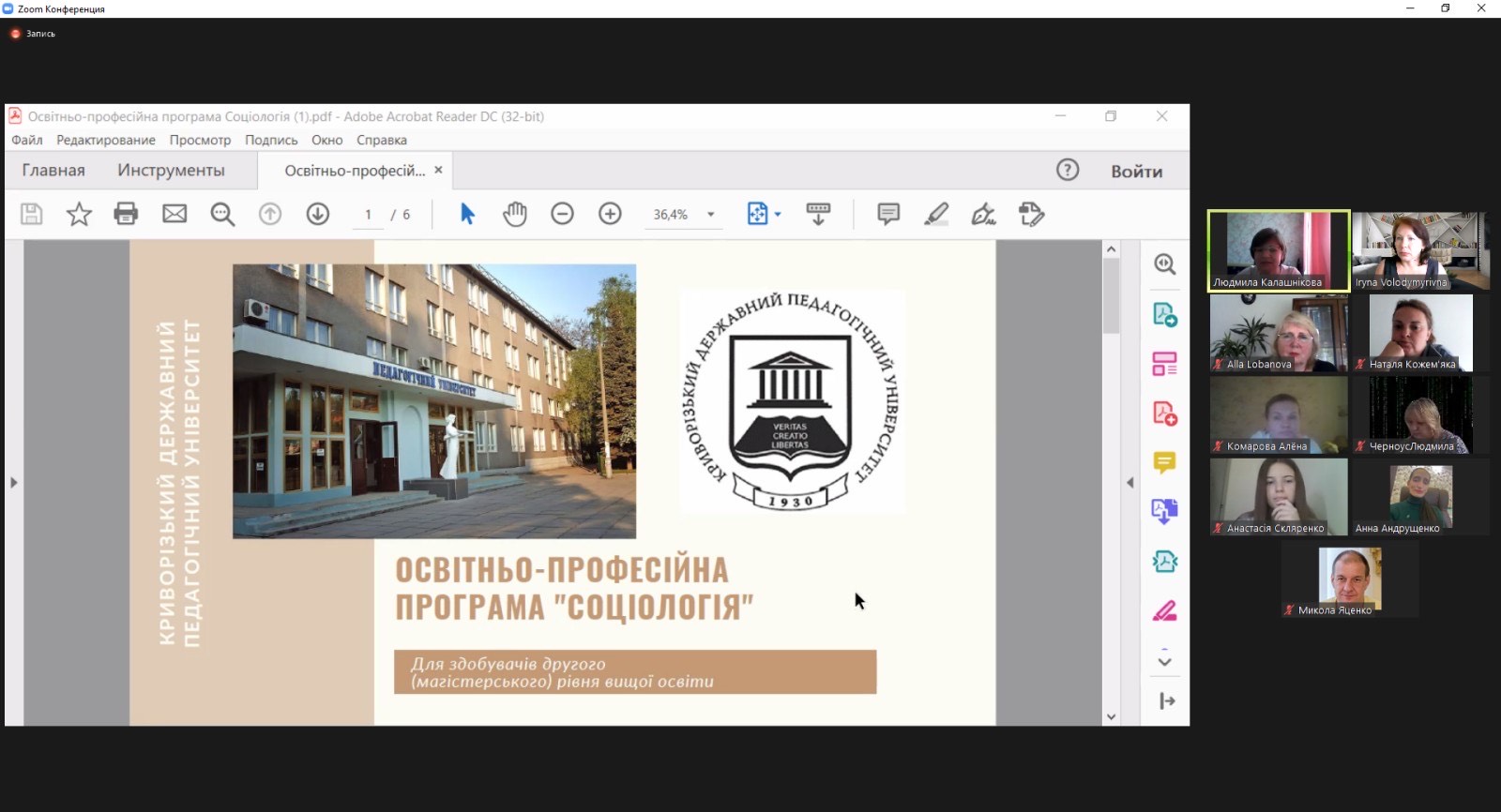The height and width of the screenshot is (812, 1501).
Task: Click the fit page view icon
Action: (757, 214)
